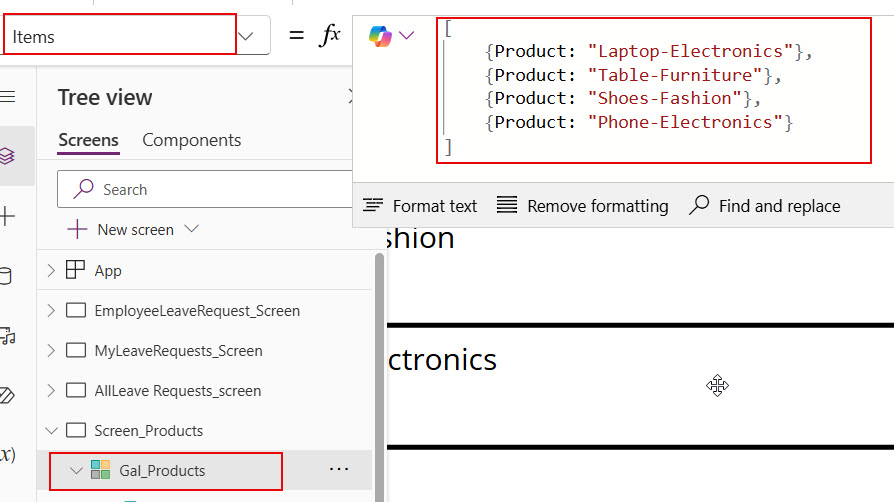Click the Table-Furniture string in formula
The width and height of the screenshot is (894, 502).
(675, 75)
